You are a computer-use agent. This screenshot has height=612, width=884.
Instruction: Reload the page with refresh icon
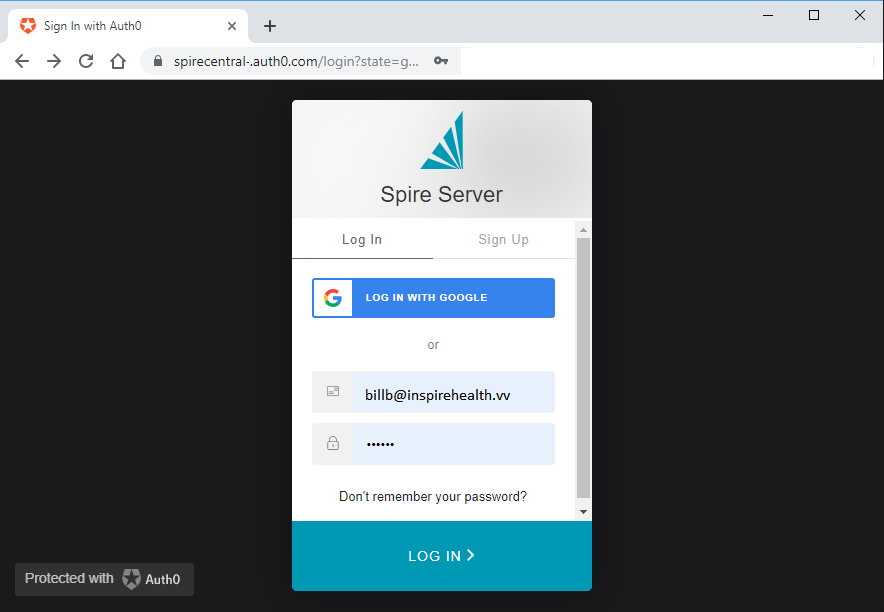click(86, 61)
